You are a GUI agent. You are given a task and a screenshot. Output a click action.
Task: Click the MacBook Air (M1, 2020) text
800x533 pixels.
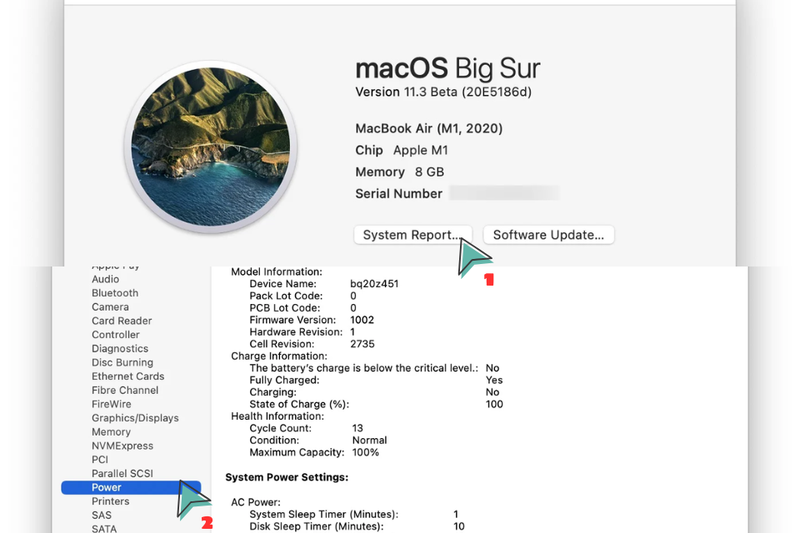[429, 128]
